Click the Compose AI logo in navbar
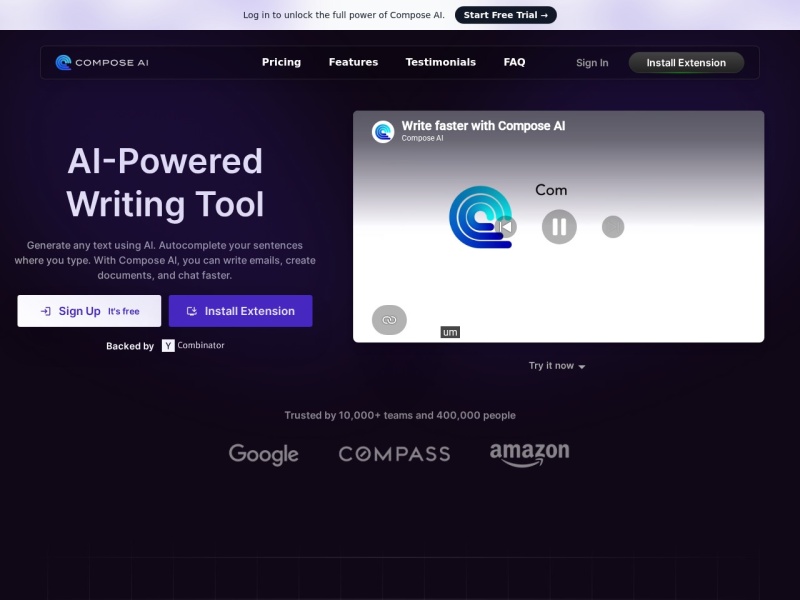The image size is (800, 600). pyautogui.click(x=102, y=62)
